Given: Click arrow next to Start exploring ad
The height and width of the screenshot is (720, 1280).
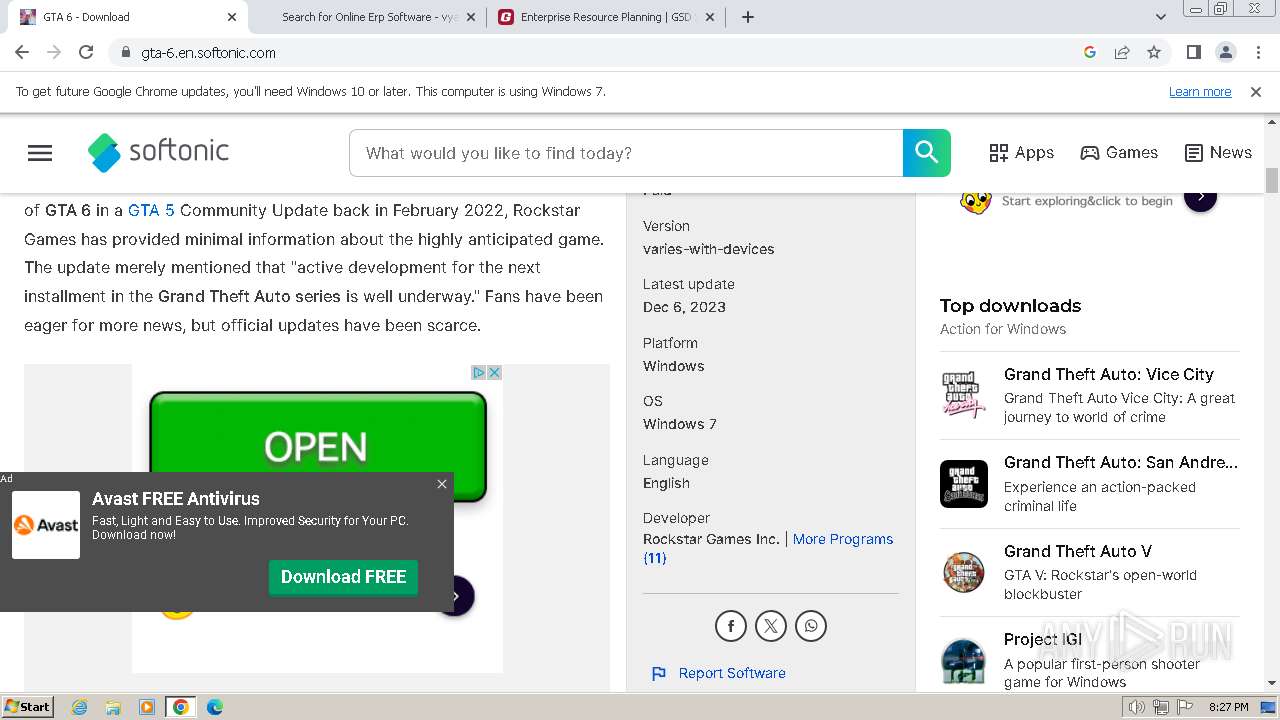Looking at the screenshot, I should tap(1200, 199).
